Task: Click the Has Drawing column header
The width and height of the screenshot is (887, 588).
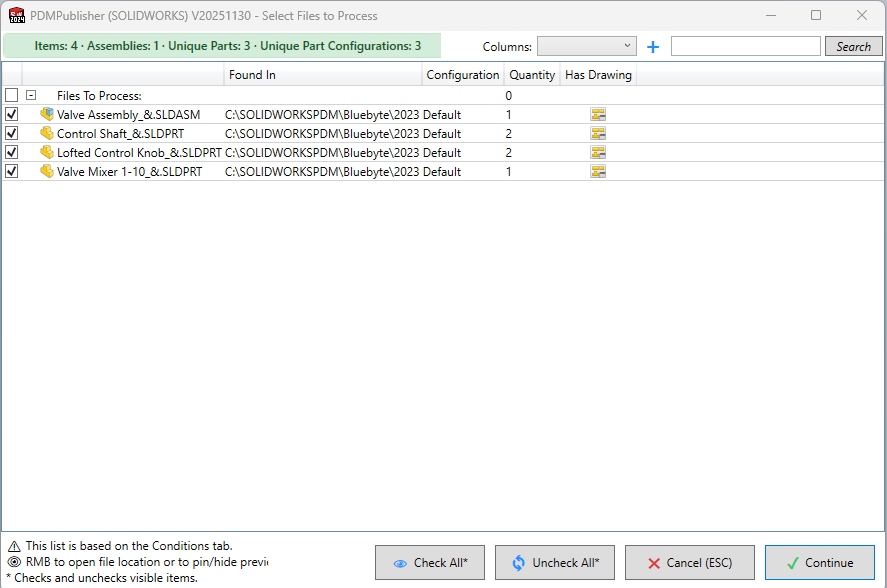Action: 598,75
